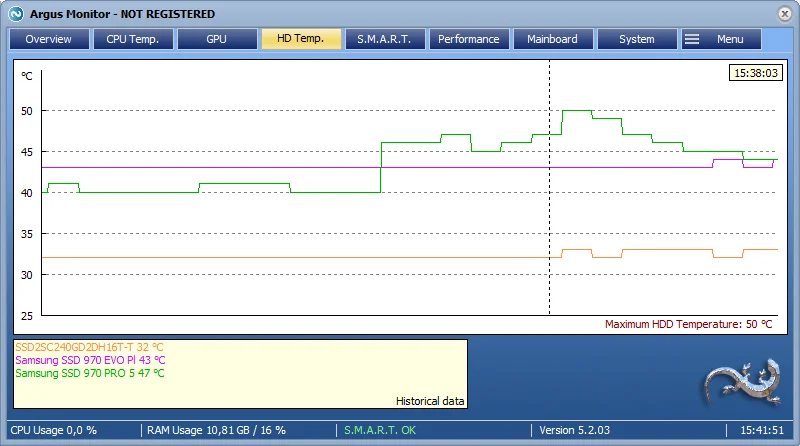Close the Argus Monitor window
This screenshot has width=800, height=446.
point(785,14)
